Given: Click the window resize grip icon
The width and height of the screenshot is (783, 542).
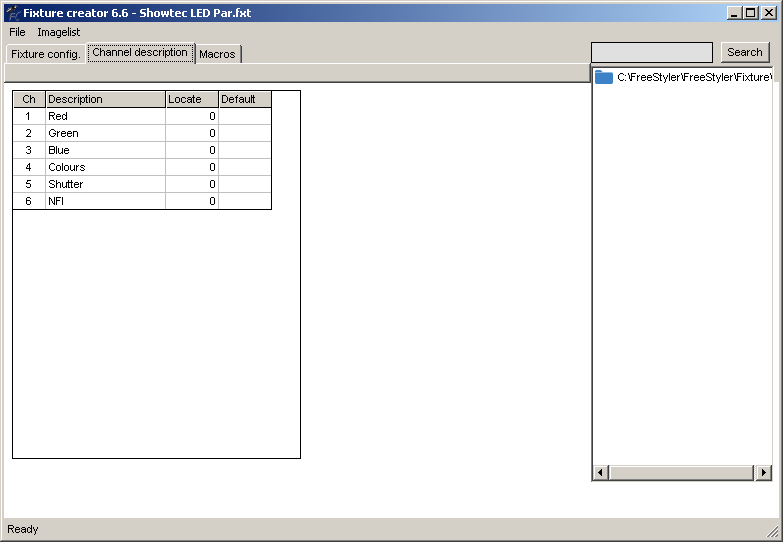Looking at the screenshot, I should point(772,531).
